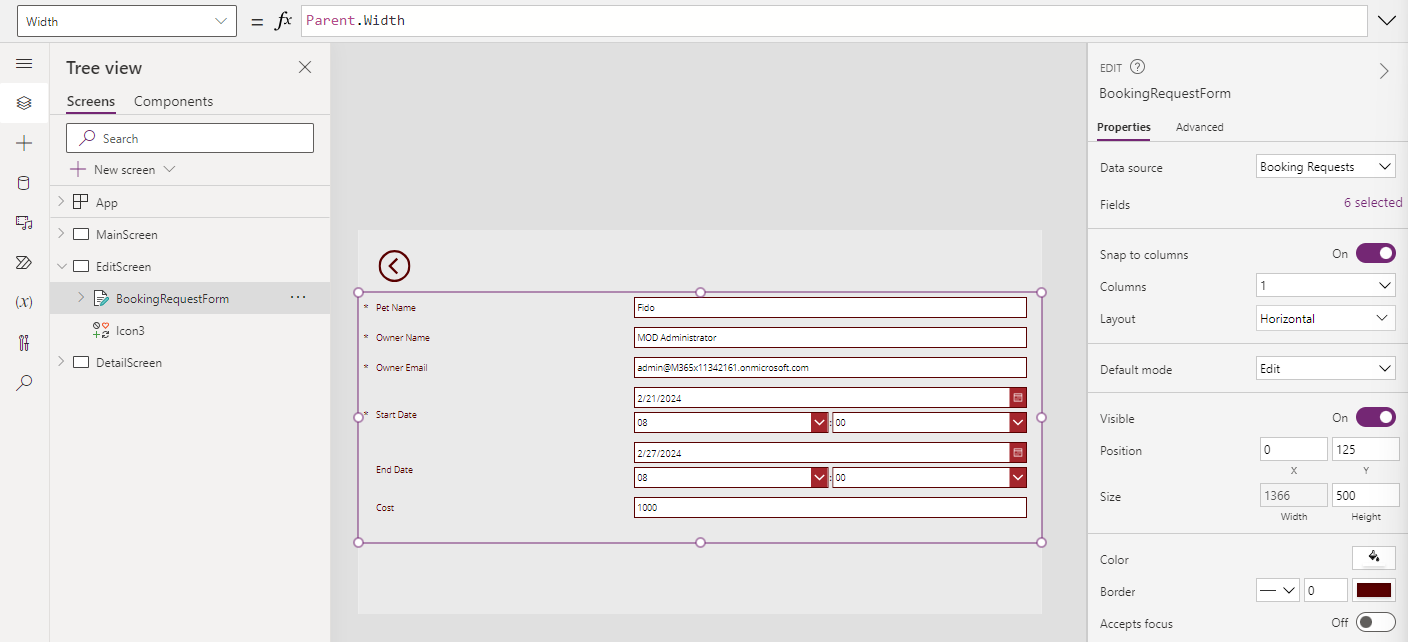The width and height of the screenshot is (1408, 642).
Task: Open the Layout Horizontal dropdown
Action: [x=1325, y=318]
